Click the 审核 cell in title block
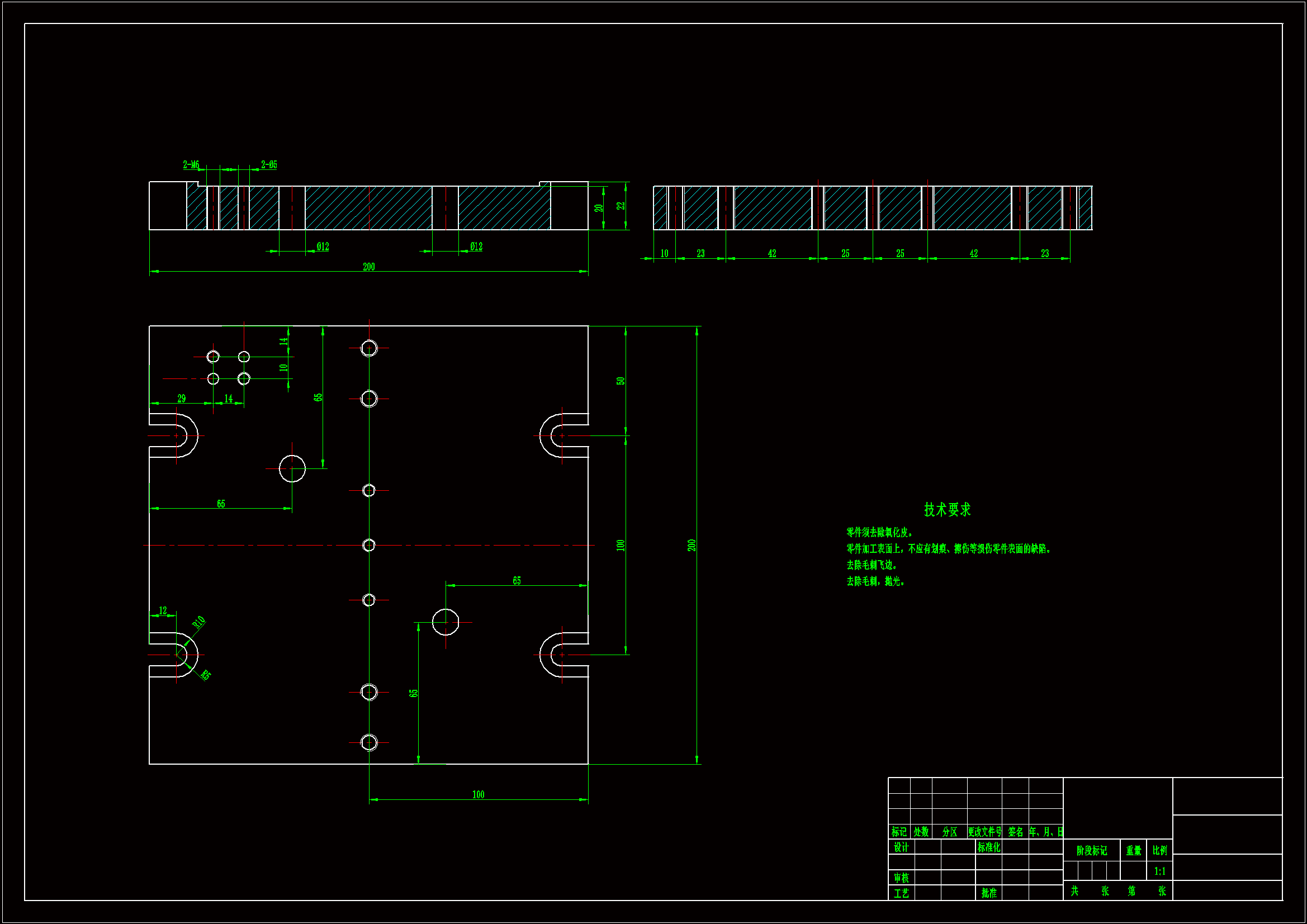This screenshot has width=1307, height=924. pyautogui.click(x=901, y=878)
